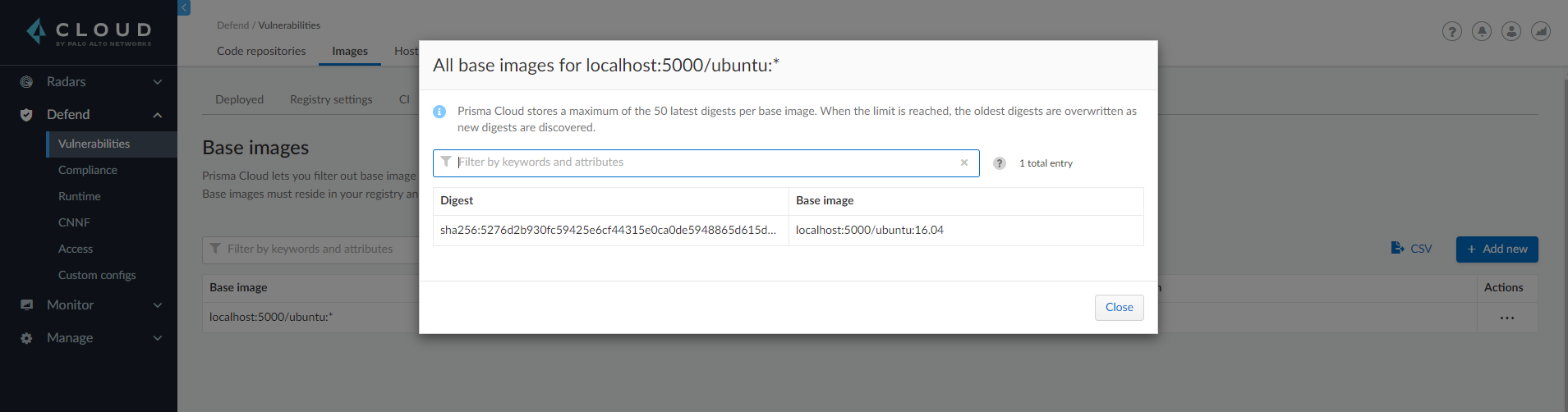Open the actions ellipsis for localhost:5000/ubuntu:*

1507,318
